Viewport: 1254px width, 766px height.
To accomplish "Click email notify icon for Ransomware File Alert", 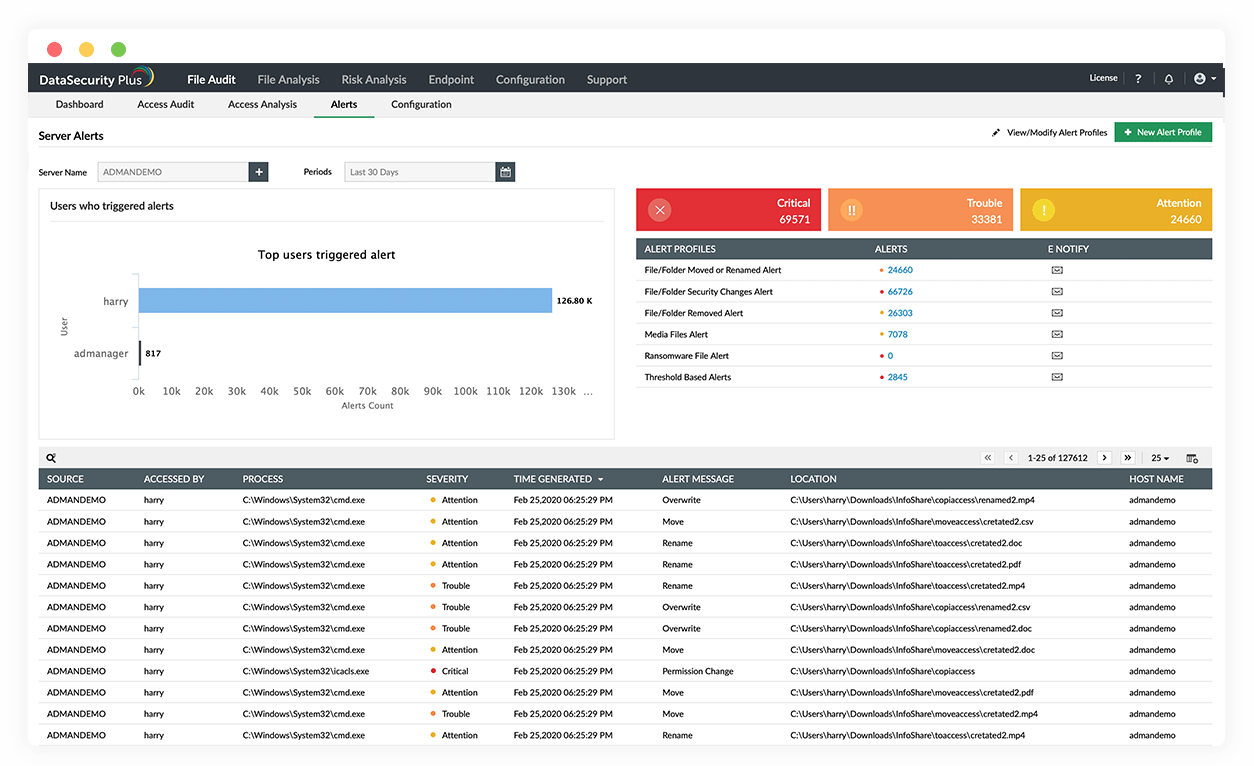I will coord(1057,356).
